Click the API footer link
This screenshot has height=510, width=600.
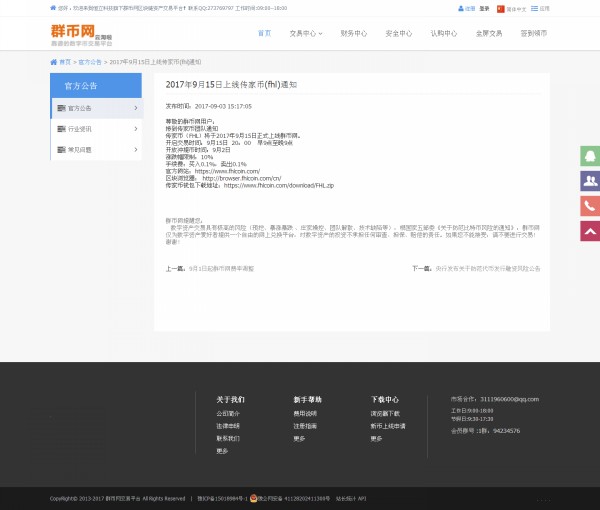click(362, 499)
